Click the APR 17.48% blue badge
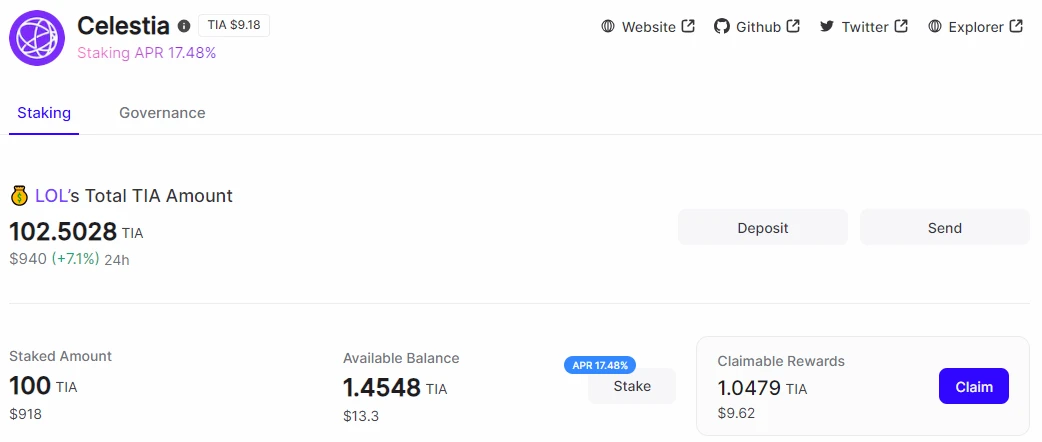The width and height of the screenshot is (1042, 442). (x=600, y=365)
